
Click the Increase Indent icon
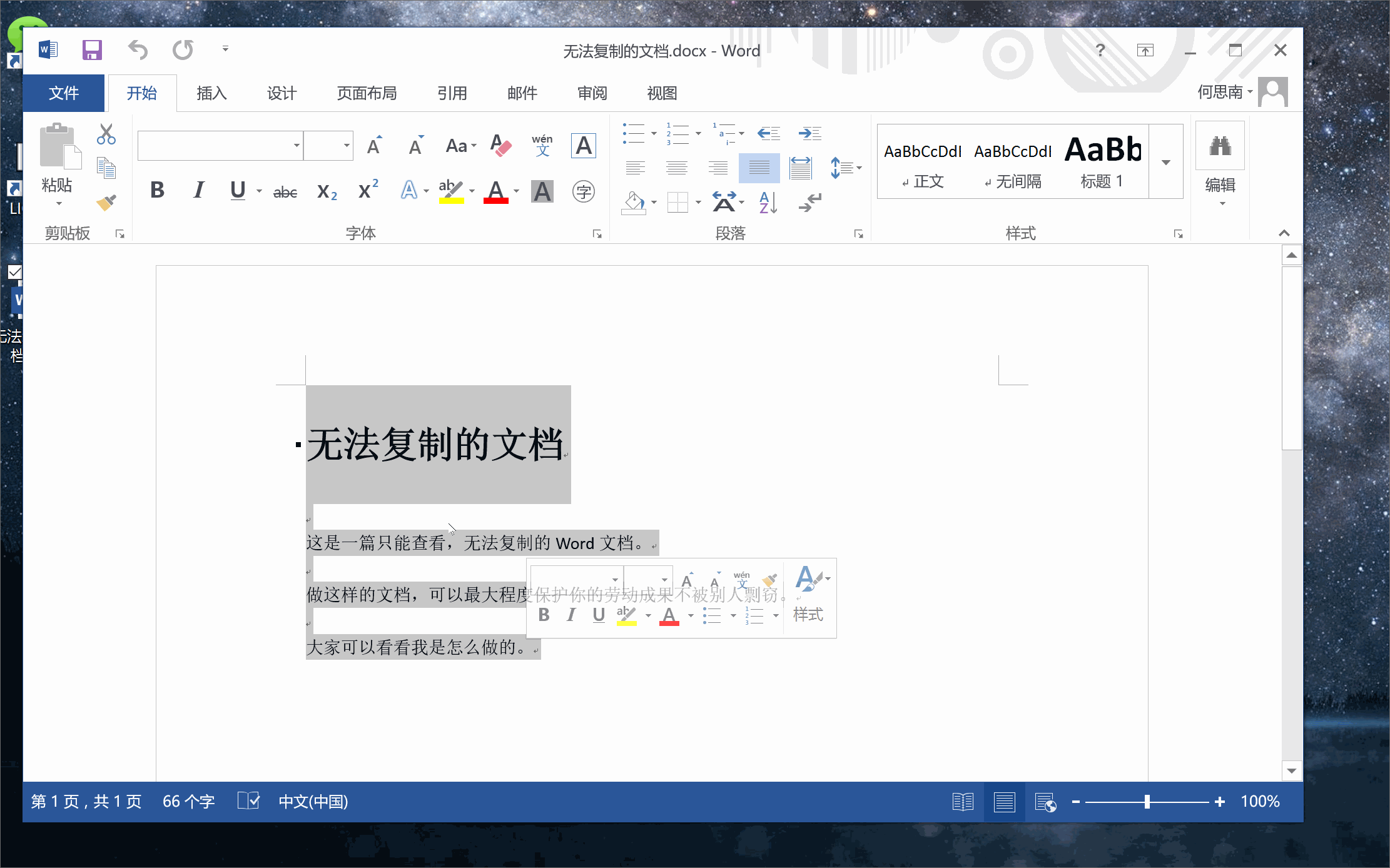(x=810, y=133)
